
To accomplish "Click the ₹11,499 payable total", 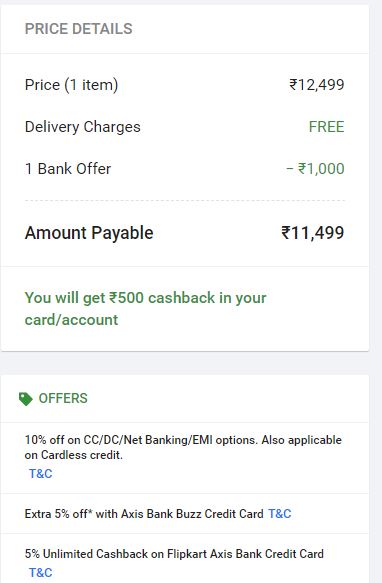I will click(313, 233).
